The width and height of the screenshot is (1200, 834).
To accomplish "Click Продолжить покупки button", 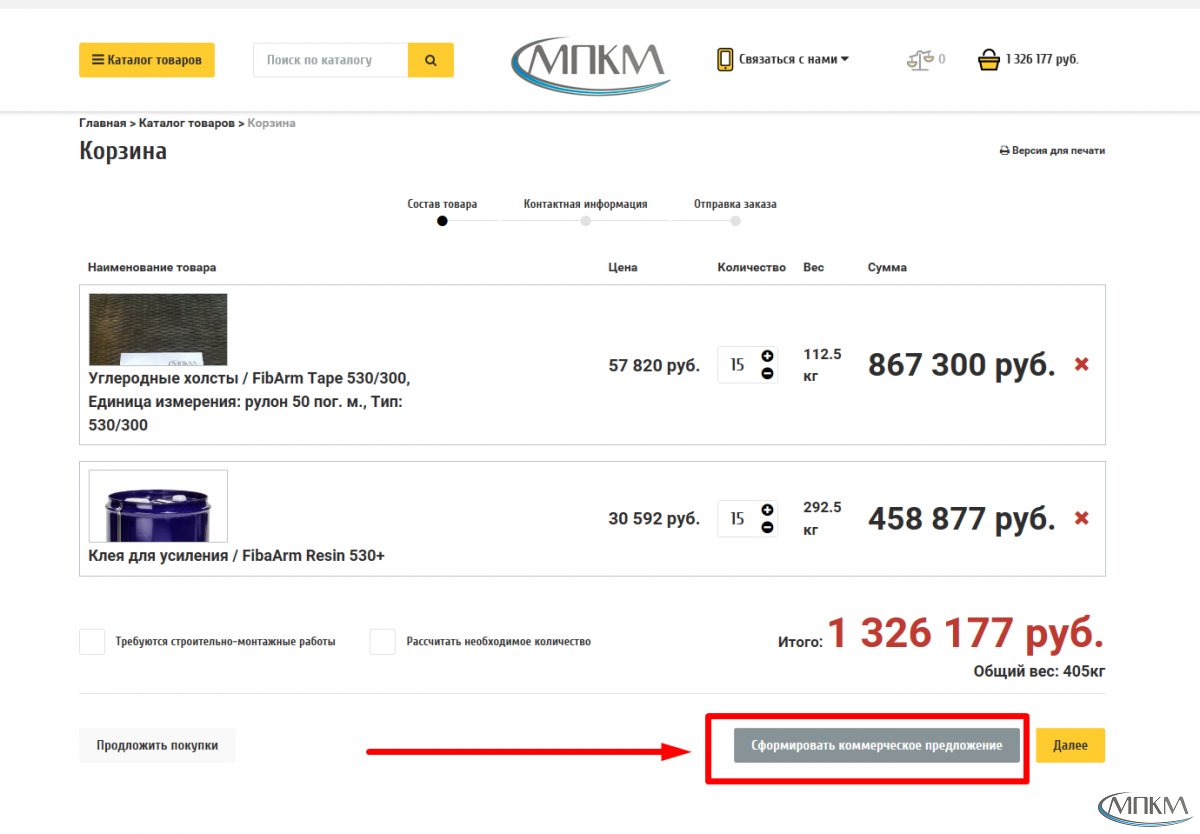I will 157,746.
